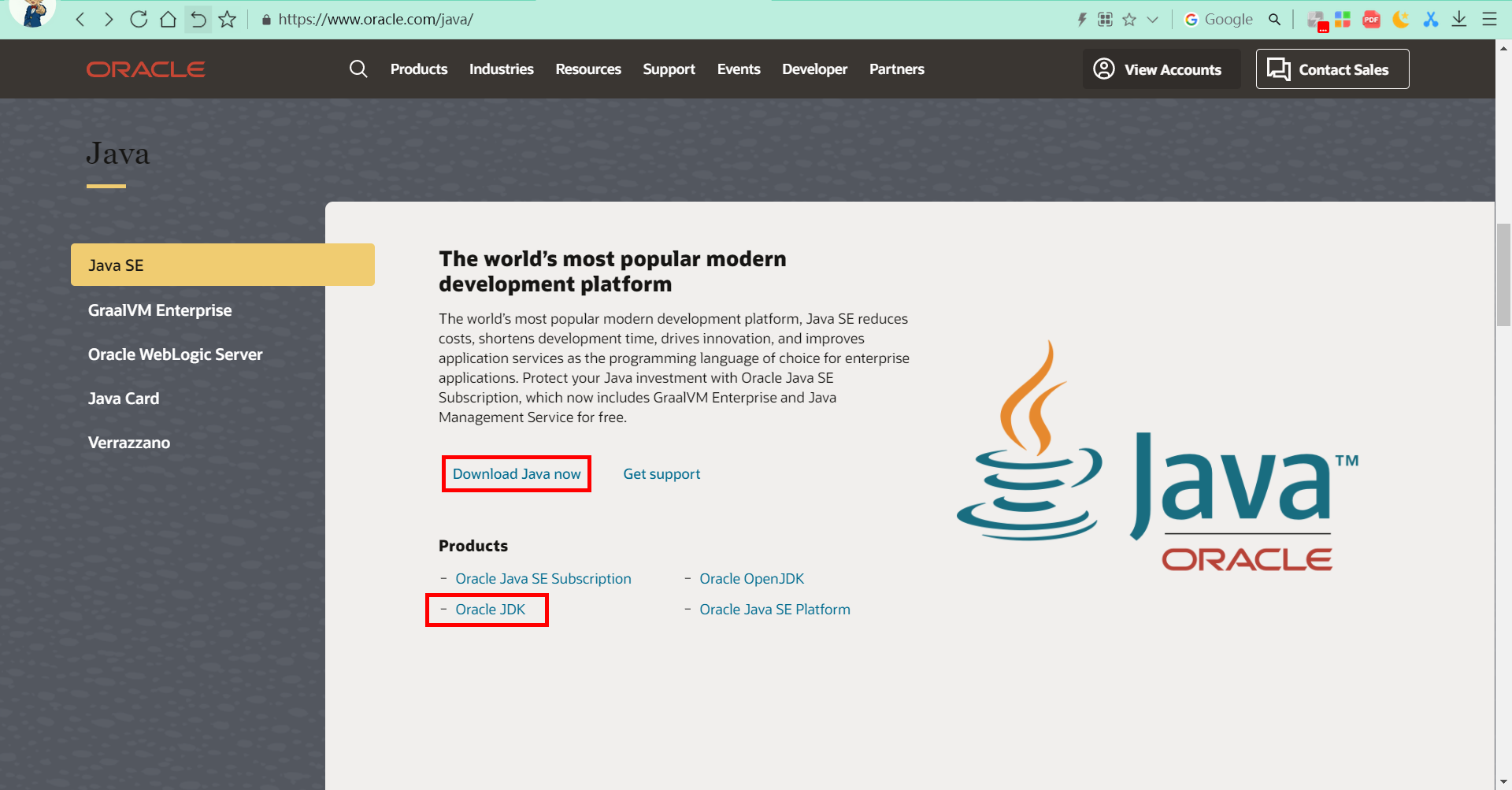Image resolution: width=1512 pixels, height=790 pixels.
Task: Select Oracle WebLogic Server in sidebar
Action: point(176,354)
